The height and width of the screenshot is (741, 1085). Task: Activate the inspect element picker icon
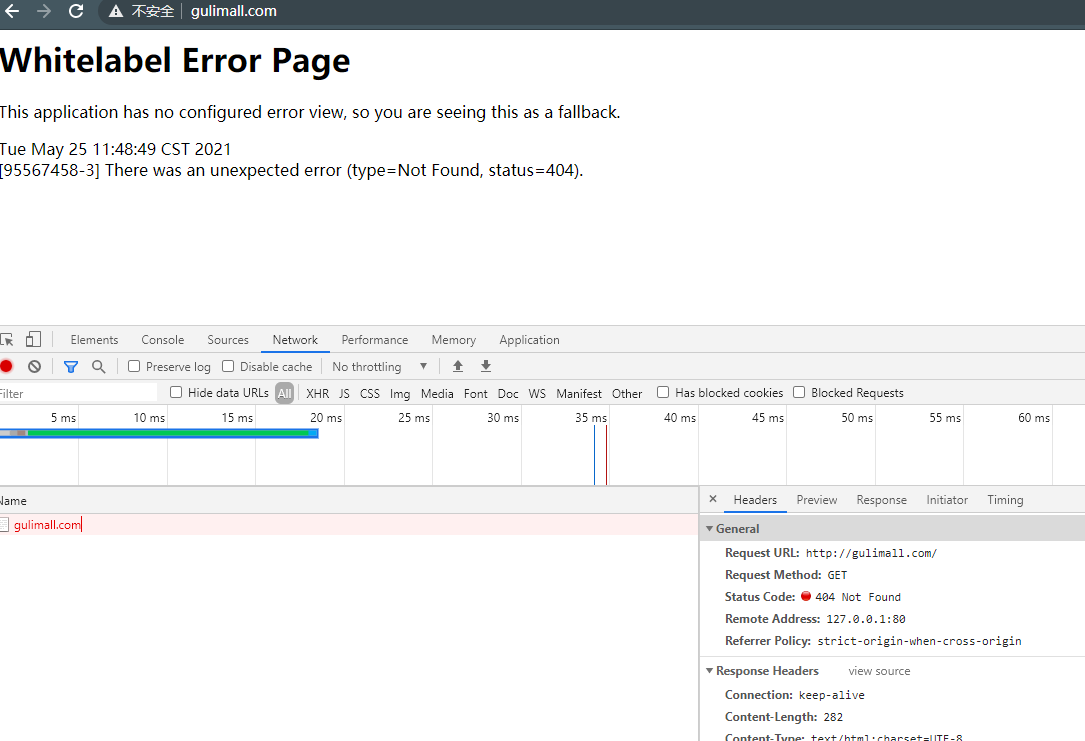click(7, 340)
